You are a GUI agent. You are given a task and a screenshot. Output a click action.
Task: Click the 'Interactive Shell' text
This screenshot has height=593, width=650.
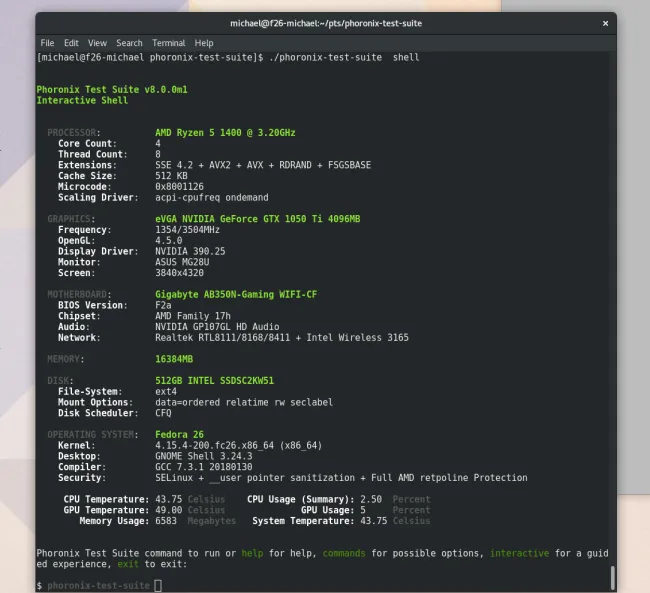point(82,100)
